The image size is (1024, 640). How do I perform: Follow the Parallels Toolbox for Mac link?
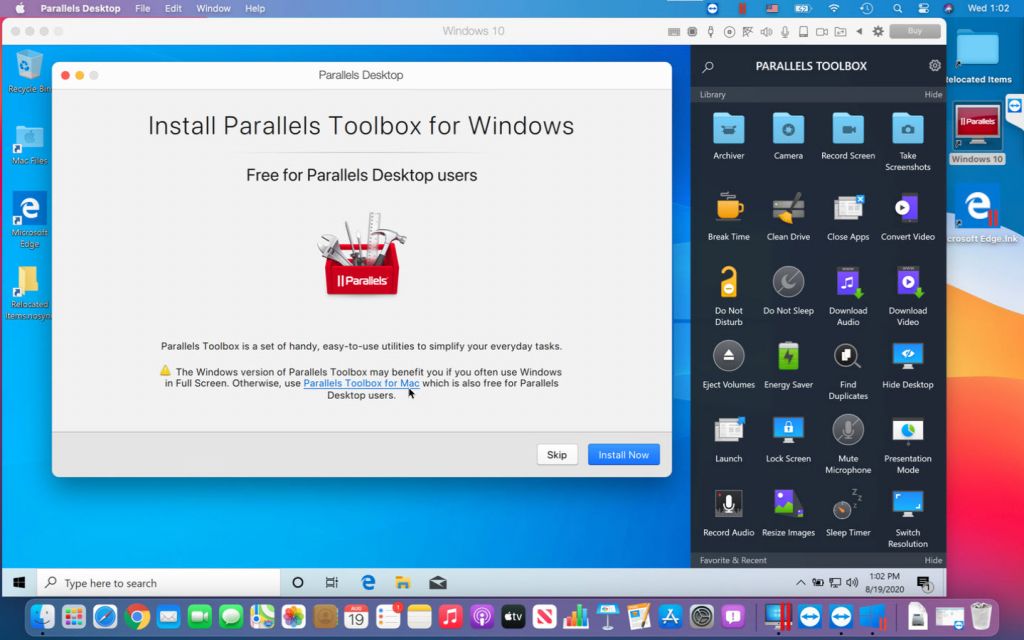click(x=360, y=382)
